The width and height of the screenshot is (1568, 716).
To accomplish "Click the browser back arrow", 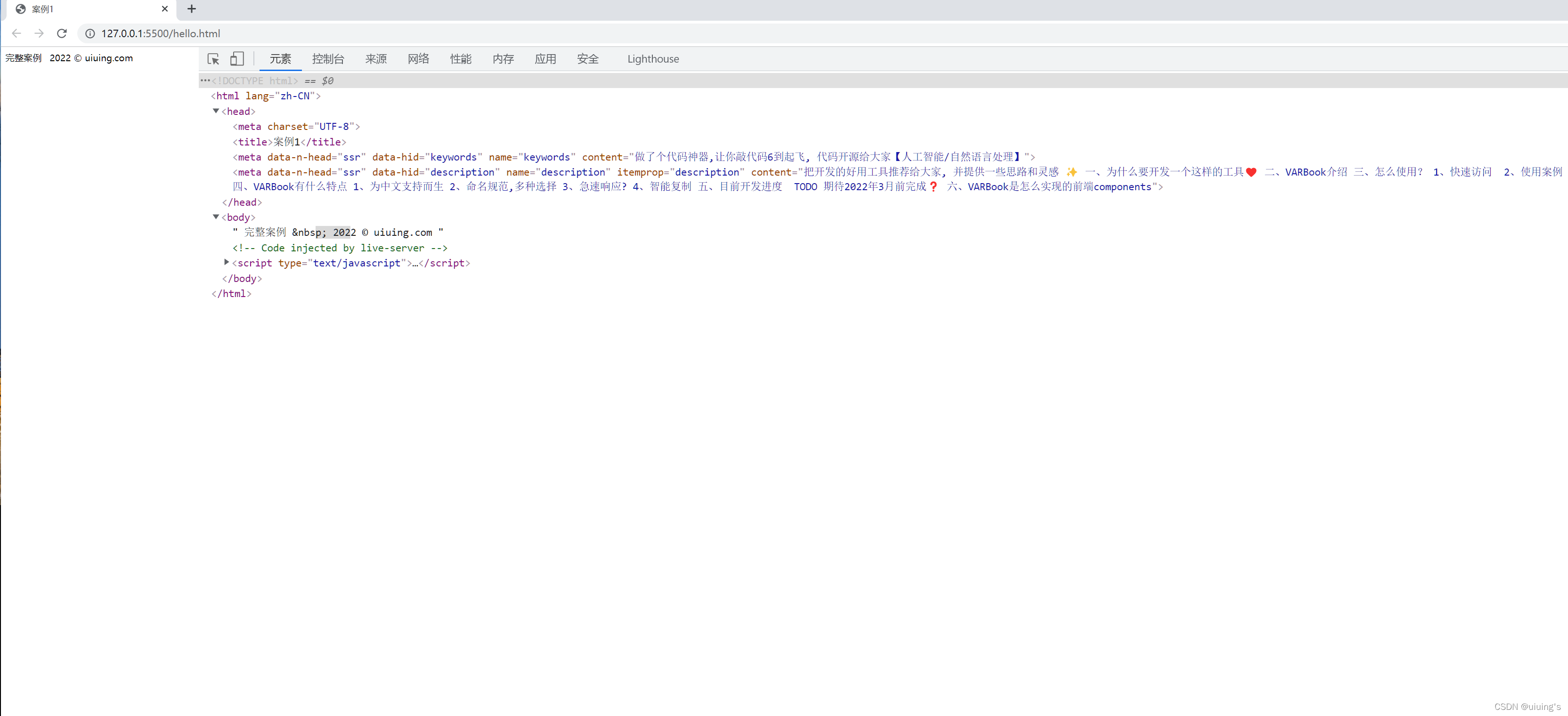I will coord(16,33).
